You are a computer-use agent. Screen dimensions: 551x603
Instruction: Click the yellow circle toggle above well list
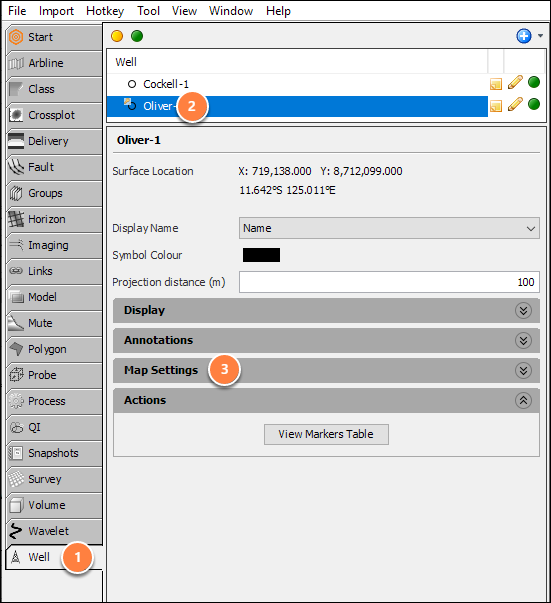pos(117,36)
